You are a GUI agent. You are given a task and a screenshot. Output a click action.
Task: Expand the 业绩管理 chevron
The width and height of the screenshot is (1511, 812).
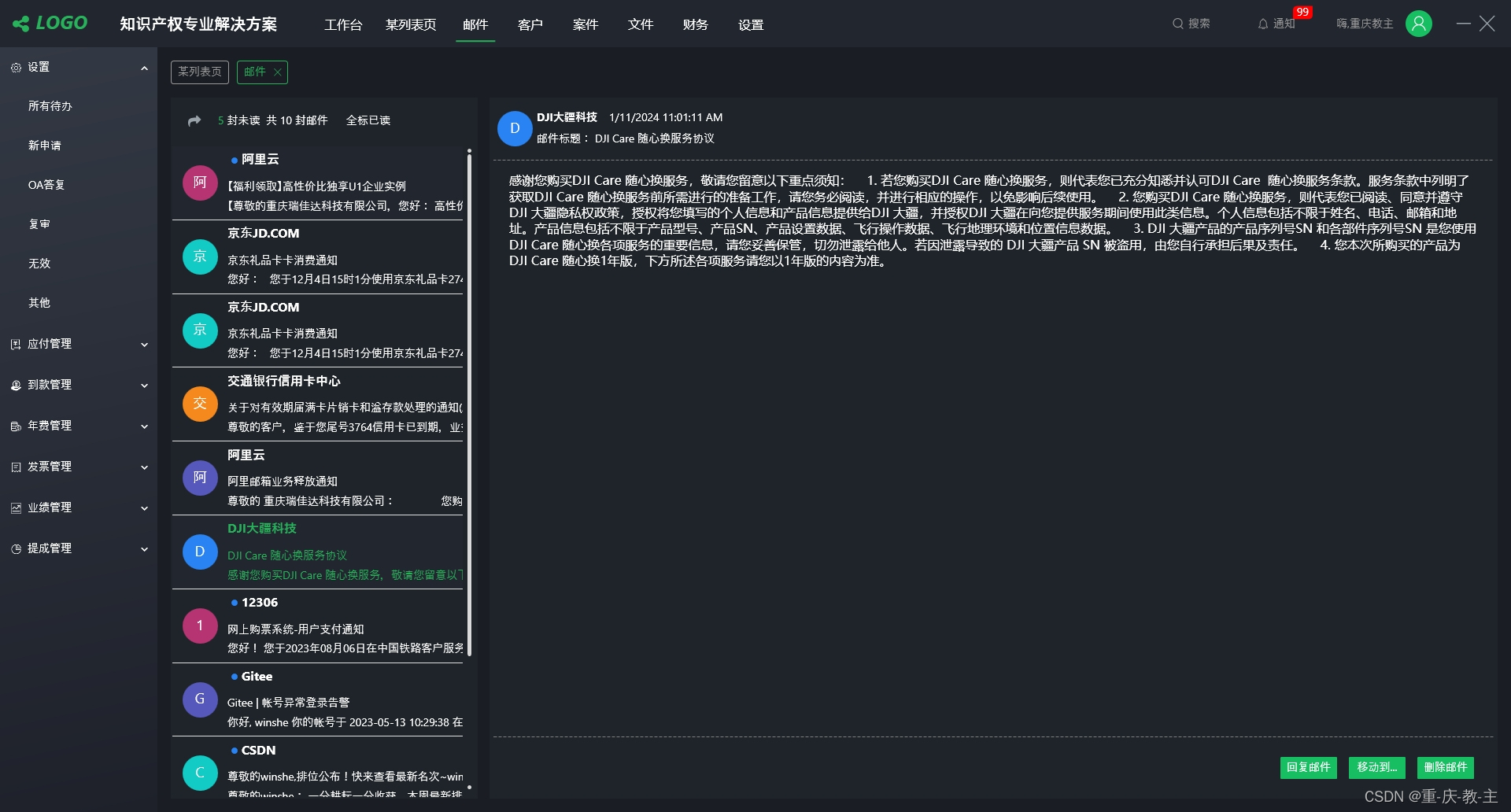[x=144, y=508]
